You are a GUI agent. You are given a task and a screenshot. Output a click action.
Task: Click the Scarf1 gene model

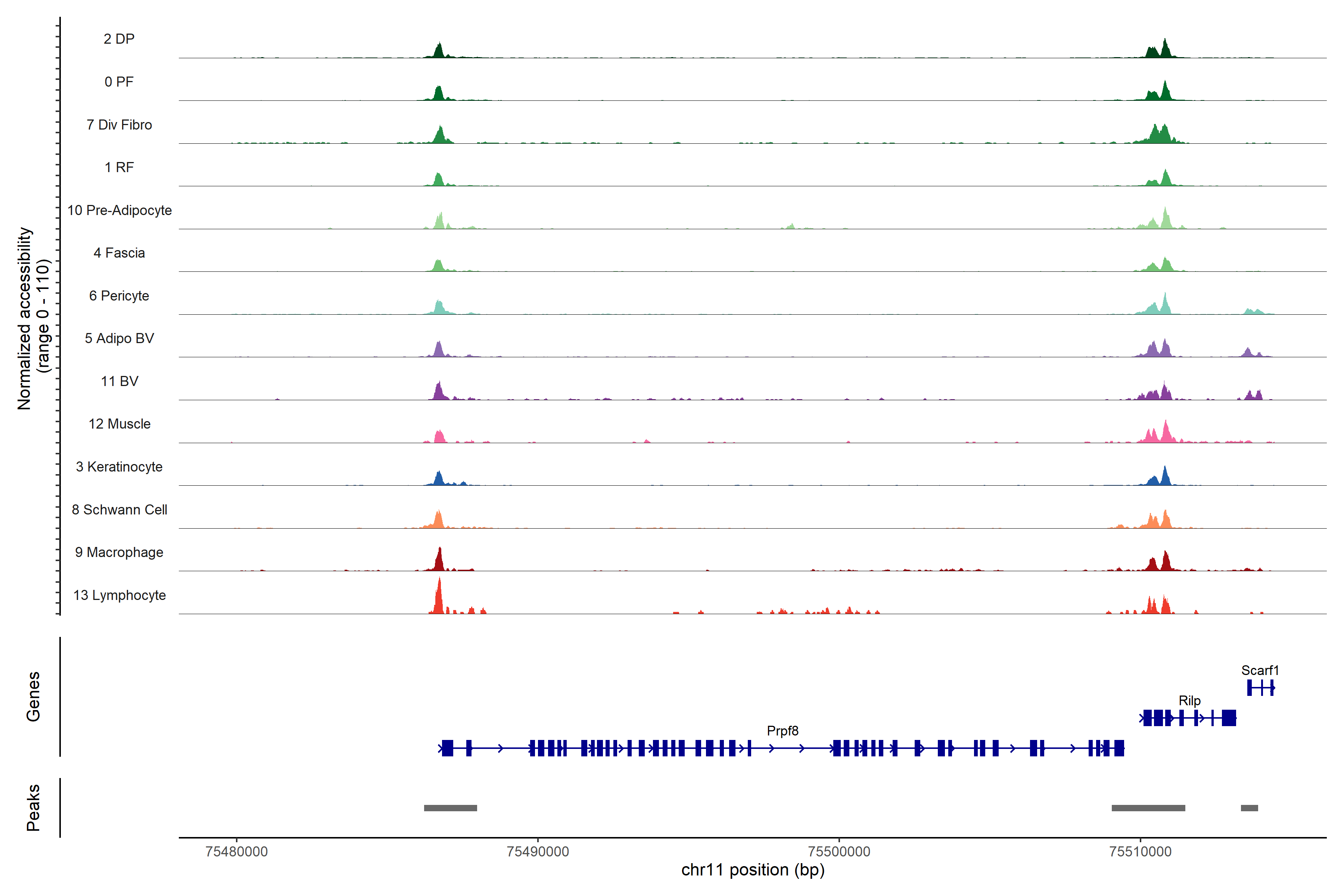coord(1261,688)
